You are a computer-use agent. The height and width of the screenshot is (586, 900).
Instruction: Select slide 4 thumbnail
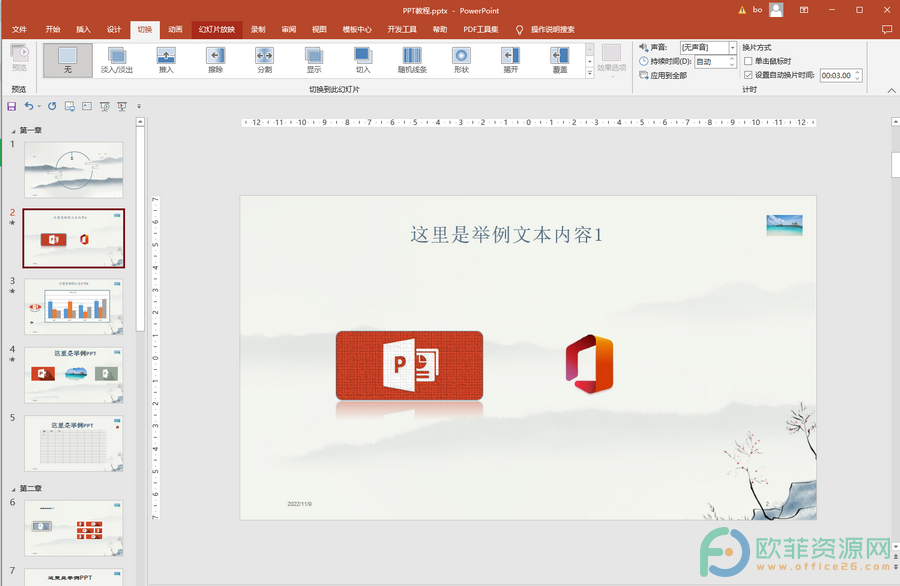pos(73,375)
